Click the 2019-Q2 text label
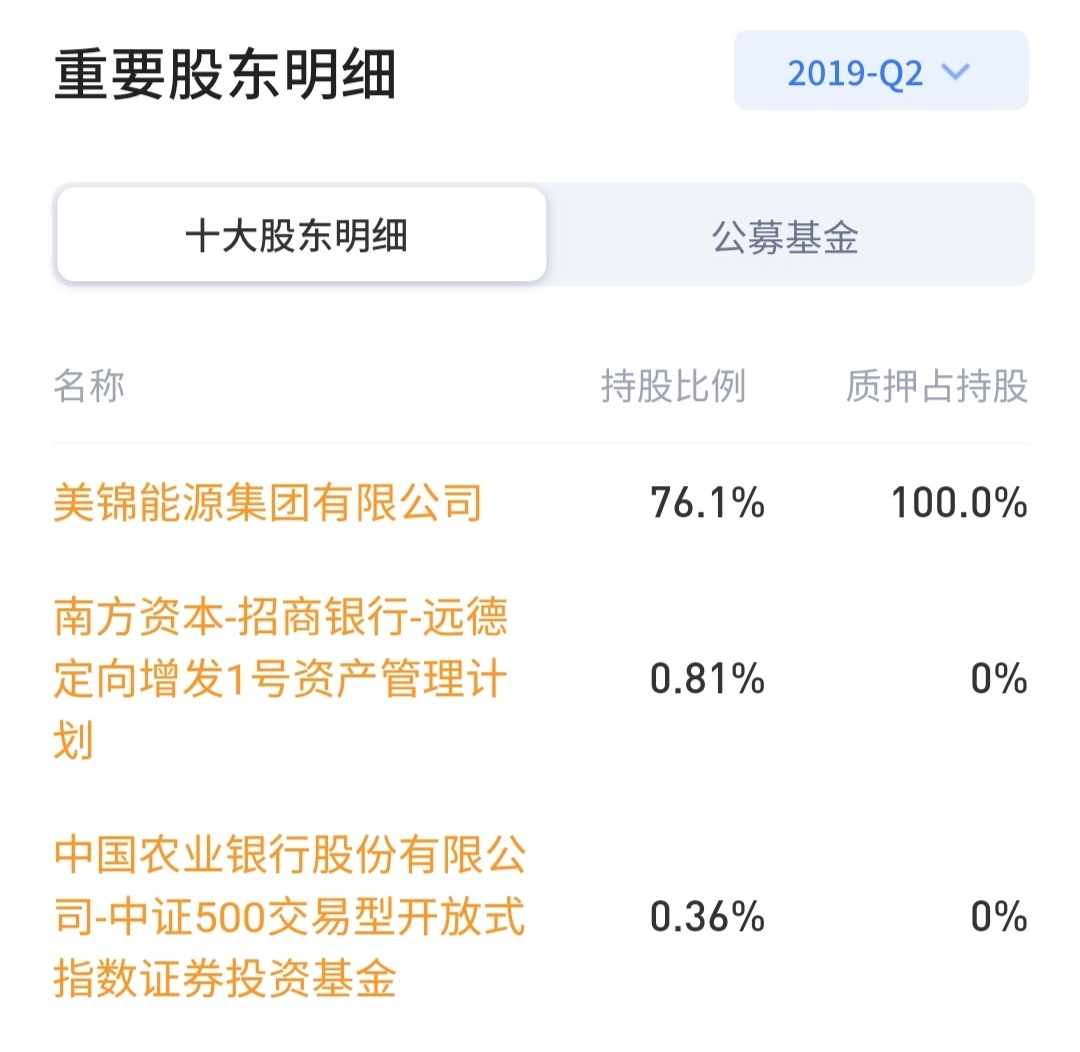 (855, 73)
